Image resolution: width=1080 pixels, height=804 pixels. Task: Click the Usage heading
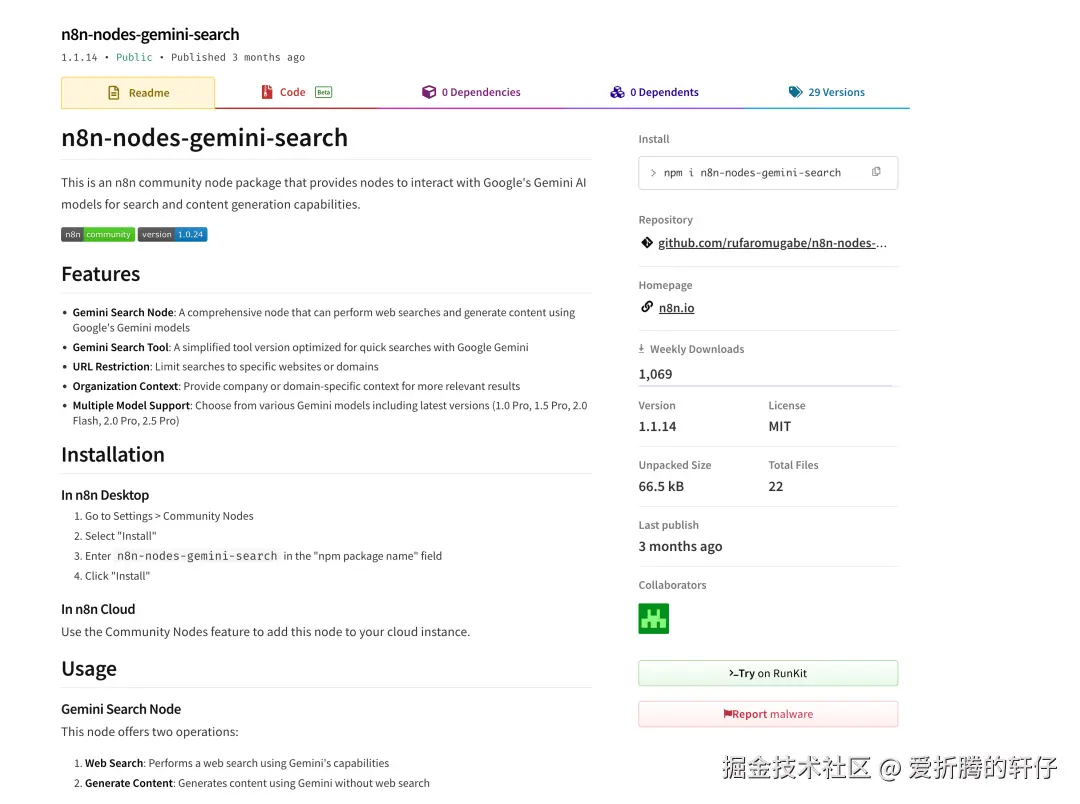coord(89,669)
